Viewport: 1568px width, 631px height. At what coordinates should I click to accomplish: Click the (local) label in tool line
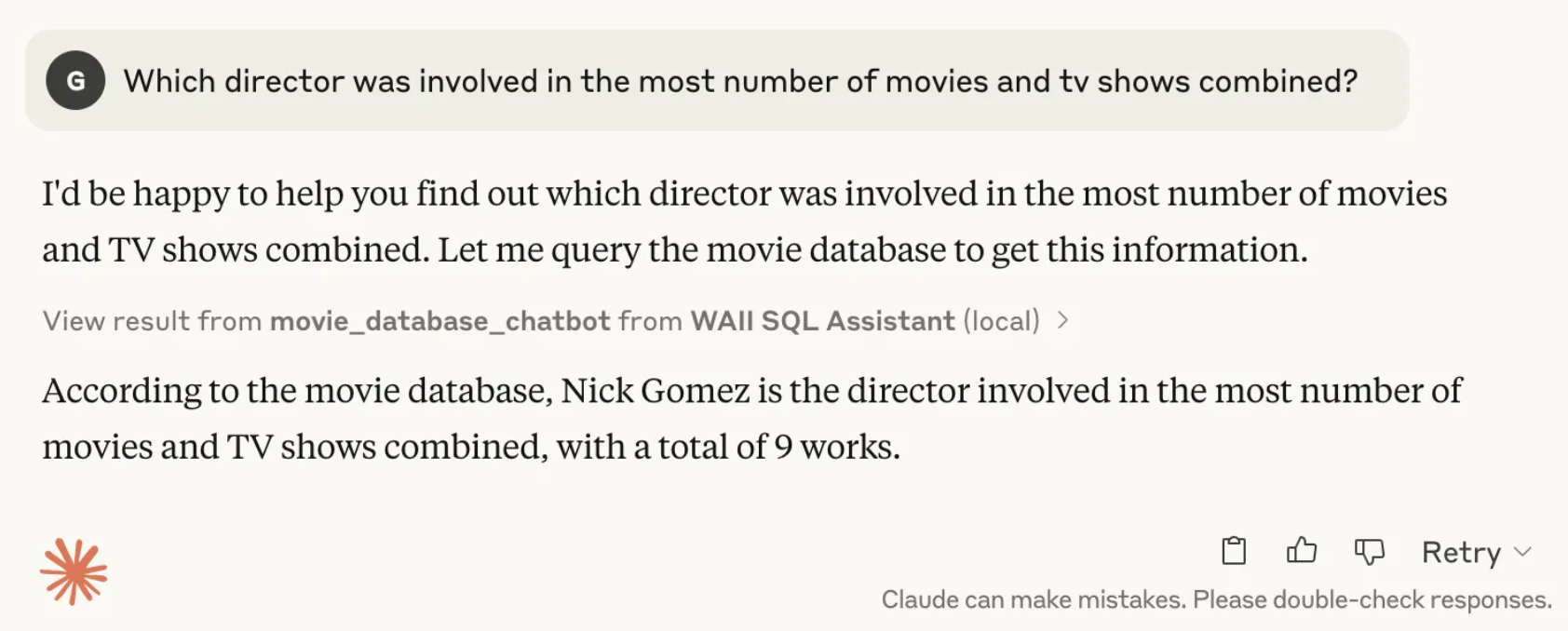[1001, 321]
